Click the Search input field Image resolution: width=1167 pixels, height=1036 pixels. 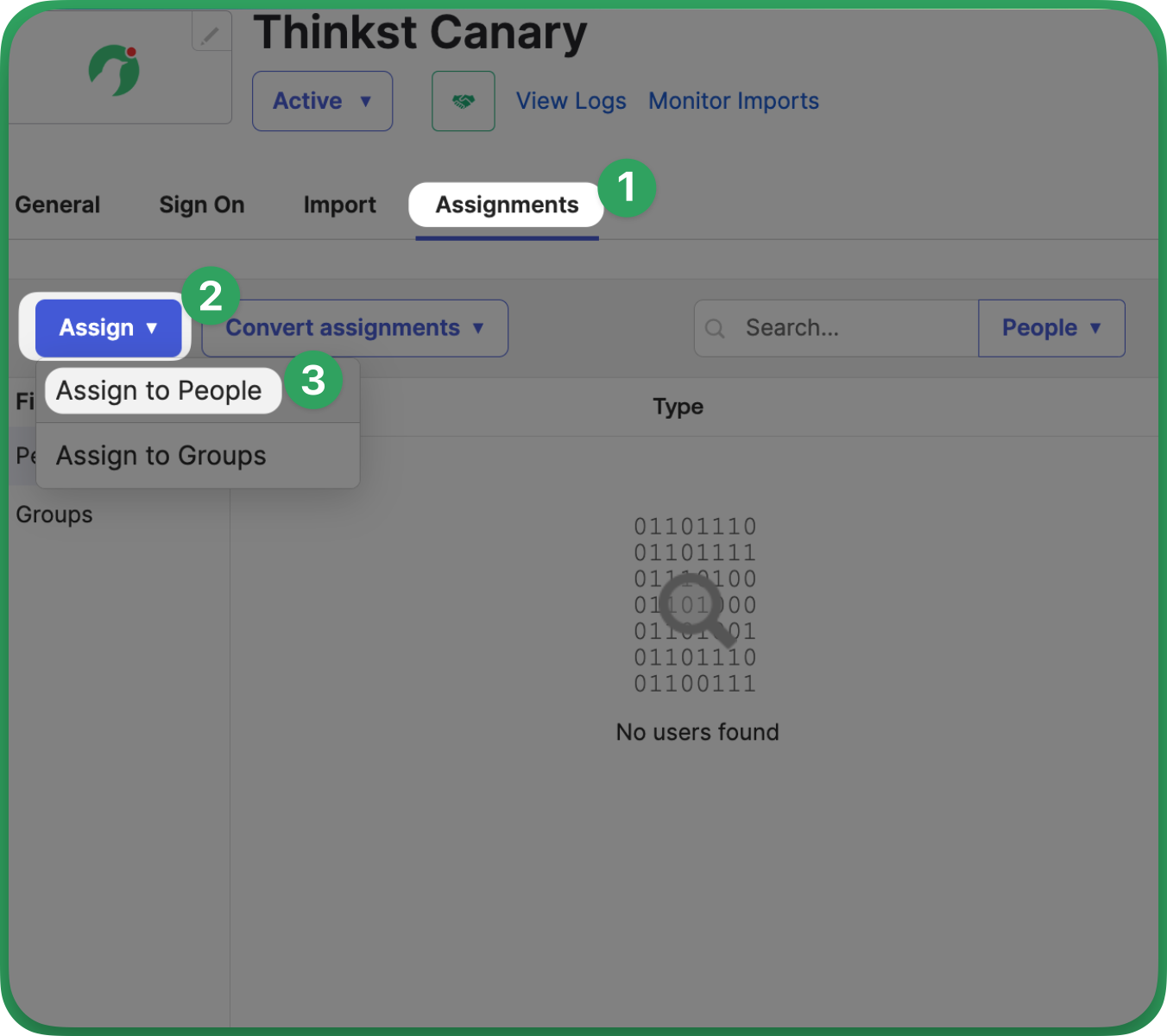pyautogui.click(x=836, y=328)
